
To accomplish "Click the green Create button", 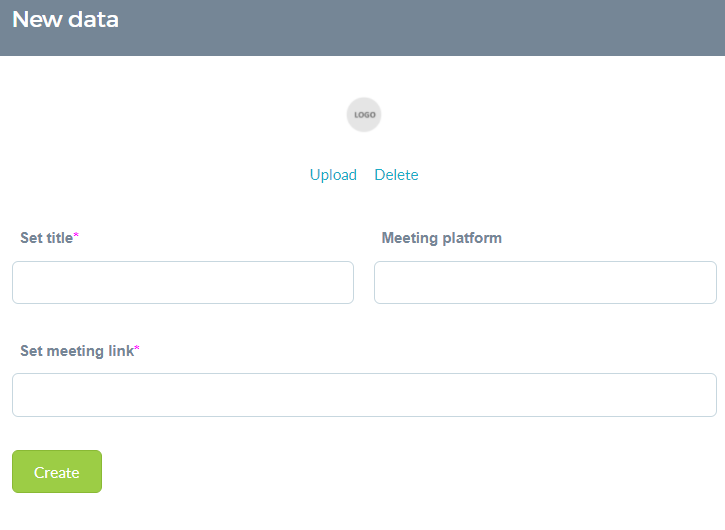I will point(57,472).
